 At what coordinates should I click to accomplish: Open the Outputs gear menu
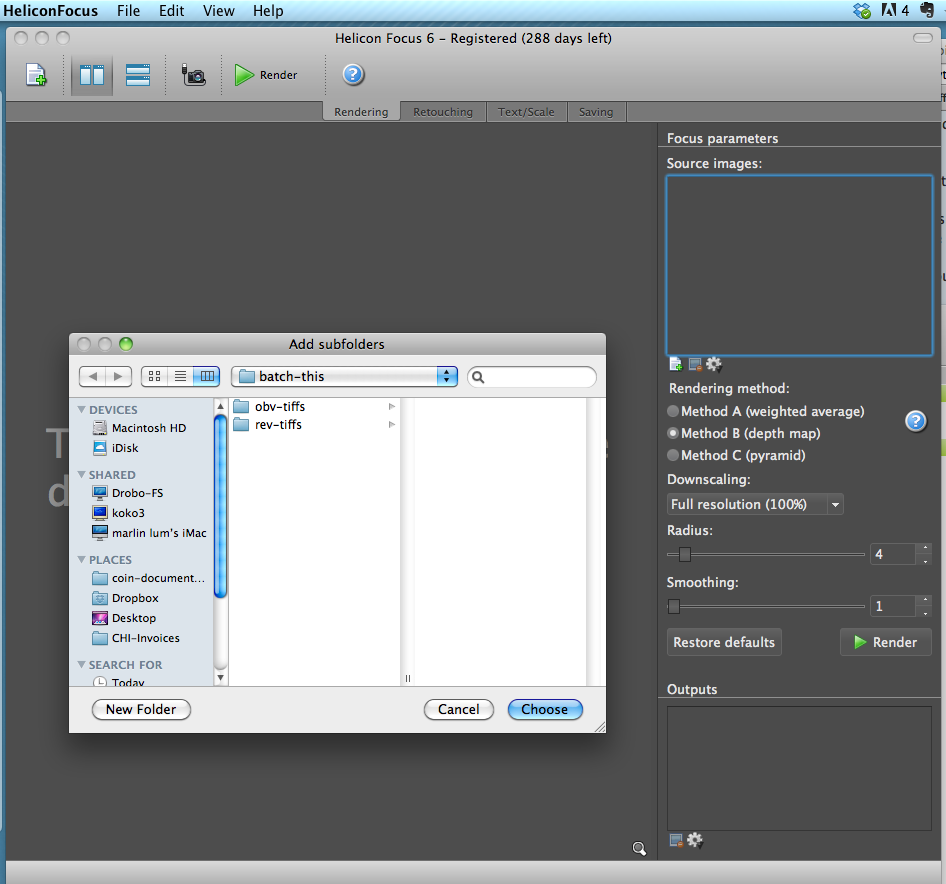[x=695, y=840]
